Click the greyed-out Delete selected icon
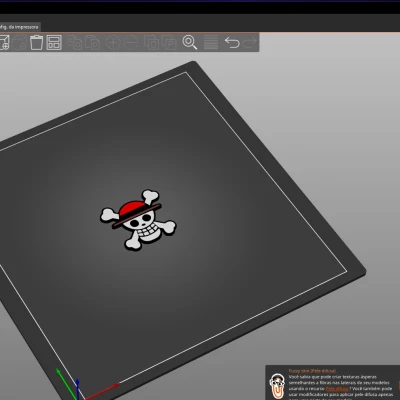The image size is (400, 400). pyautogui.click(x=20, y=42)
